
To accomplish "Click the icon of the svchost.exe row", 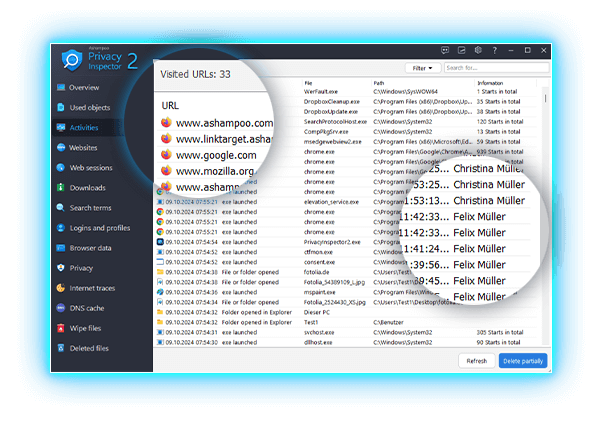I will 160,332.
